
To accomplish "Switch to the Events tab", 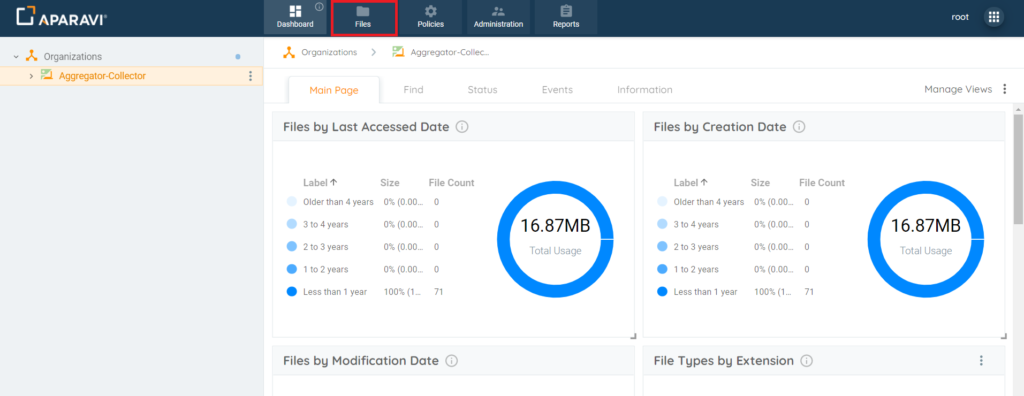I will pos(557,90).
